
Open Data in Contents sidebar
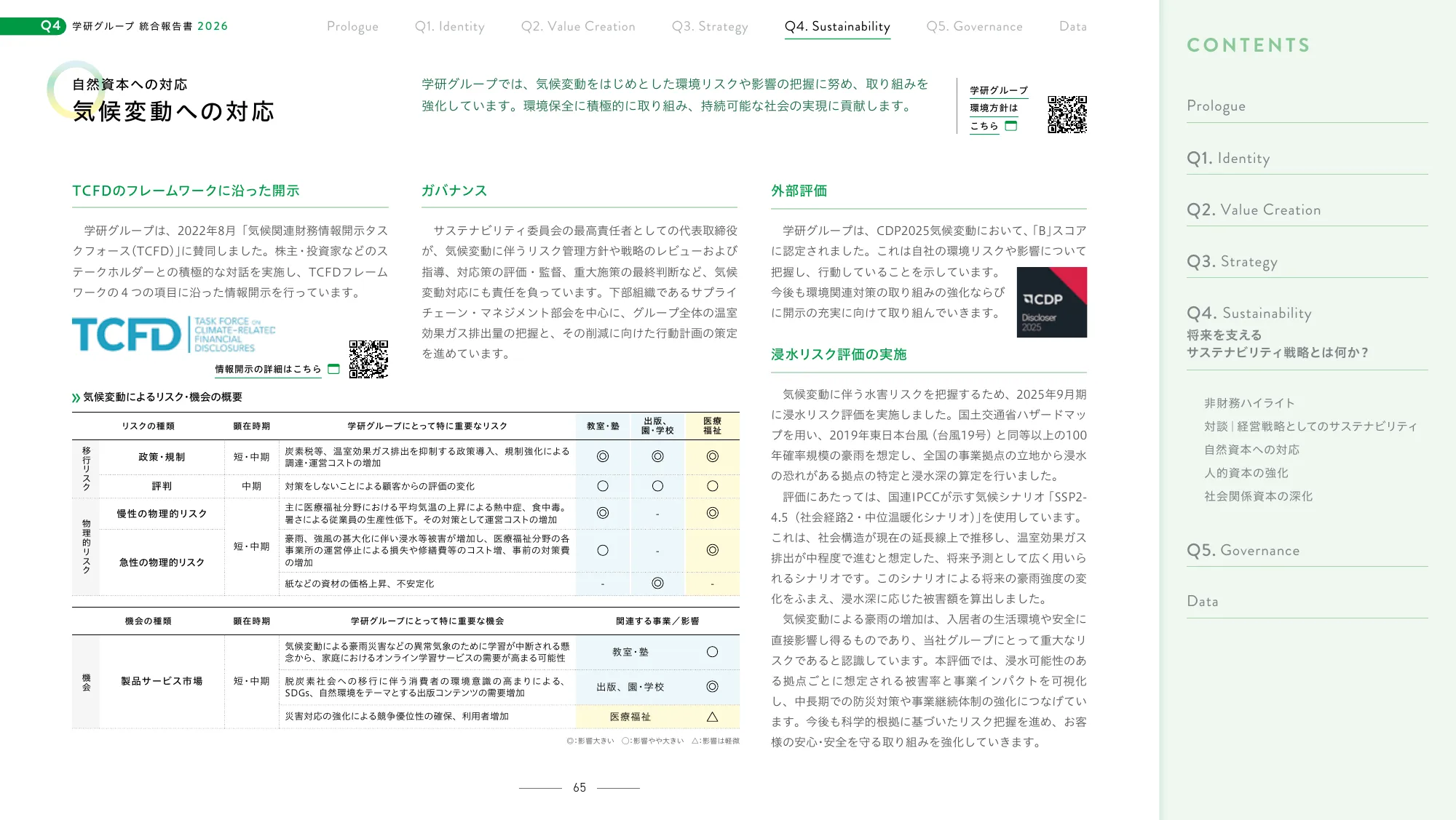1202,601
